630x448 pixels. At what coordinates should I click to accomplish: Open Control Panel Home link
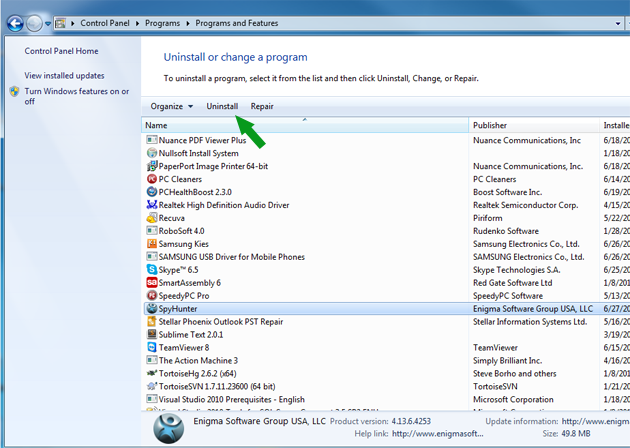(61, 51)
